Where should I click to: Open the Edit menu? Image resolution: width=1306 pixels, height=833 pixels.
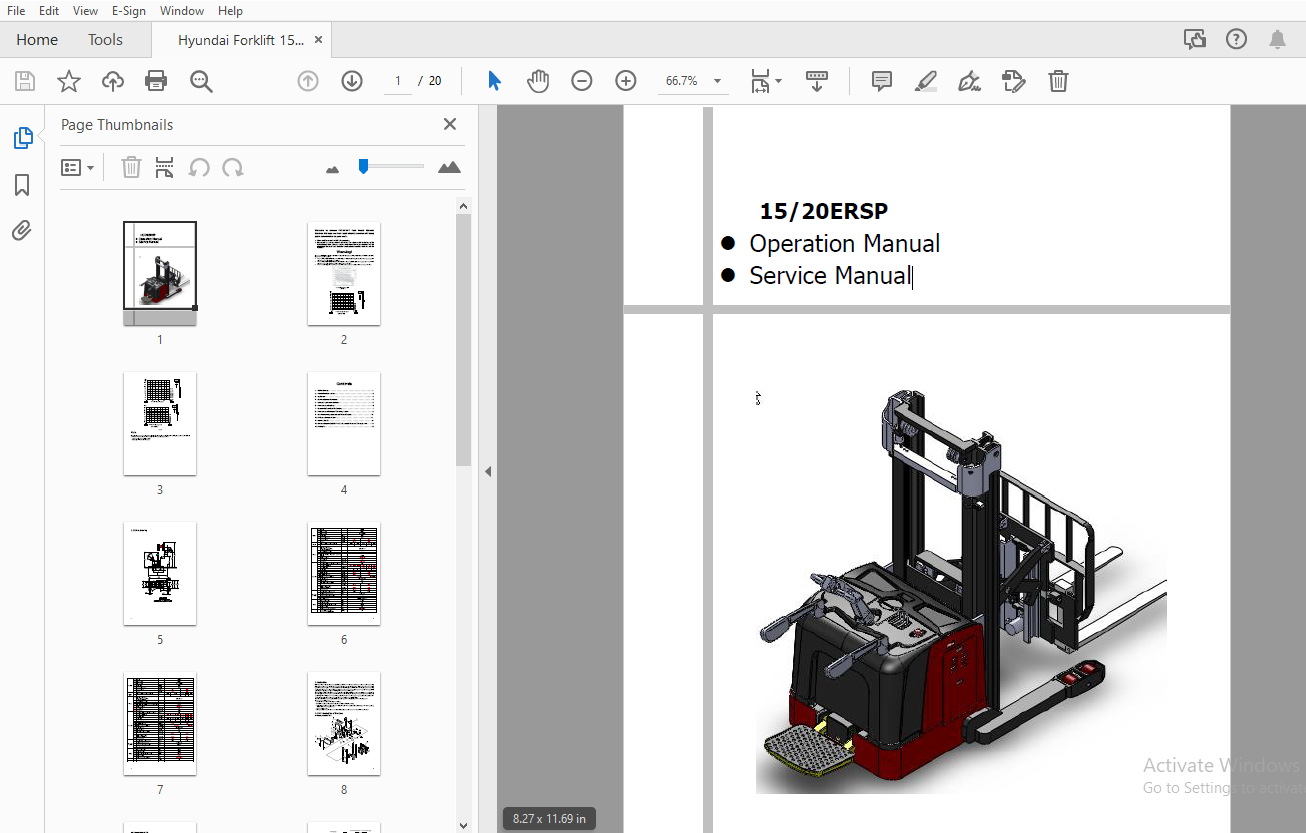[49, 10]
